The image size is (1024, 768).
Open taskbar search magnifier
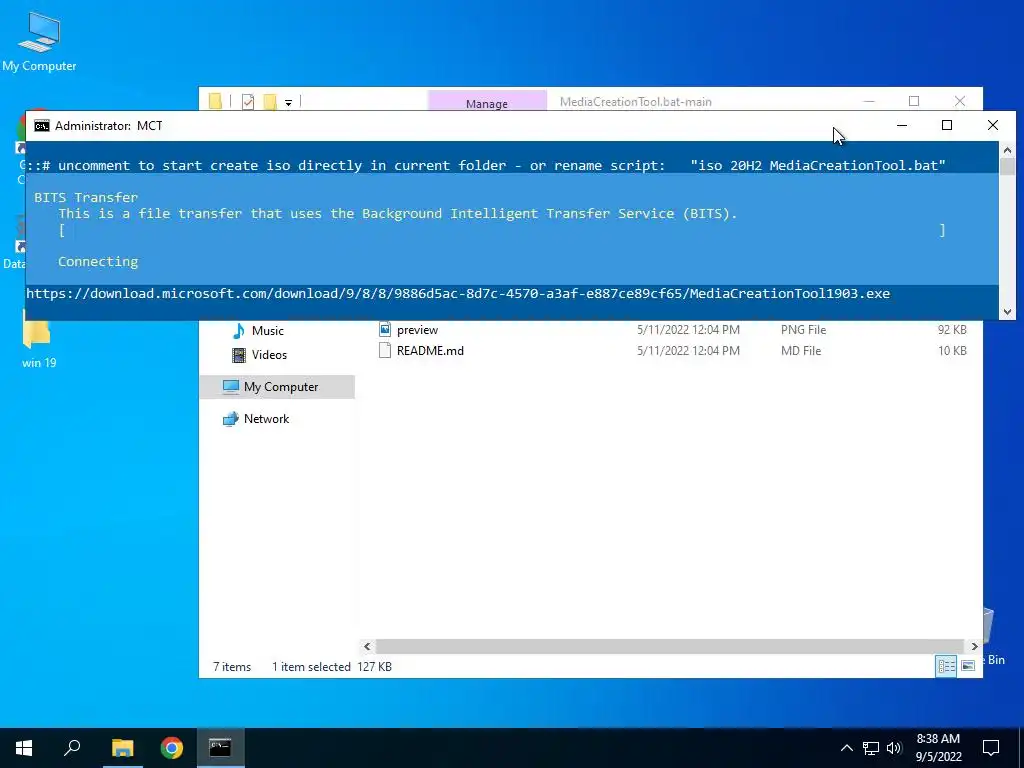tap(72, 748)
